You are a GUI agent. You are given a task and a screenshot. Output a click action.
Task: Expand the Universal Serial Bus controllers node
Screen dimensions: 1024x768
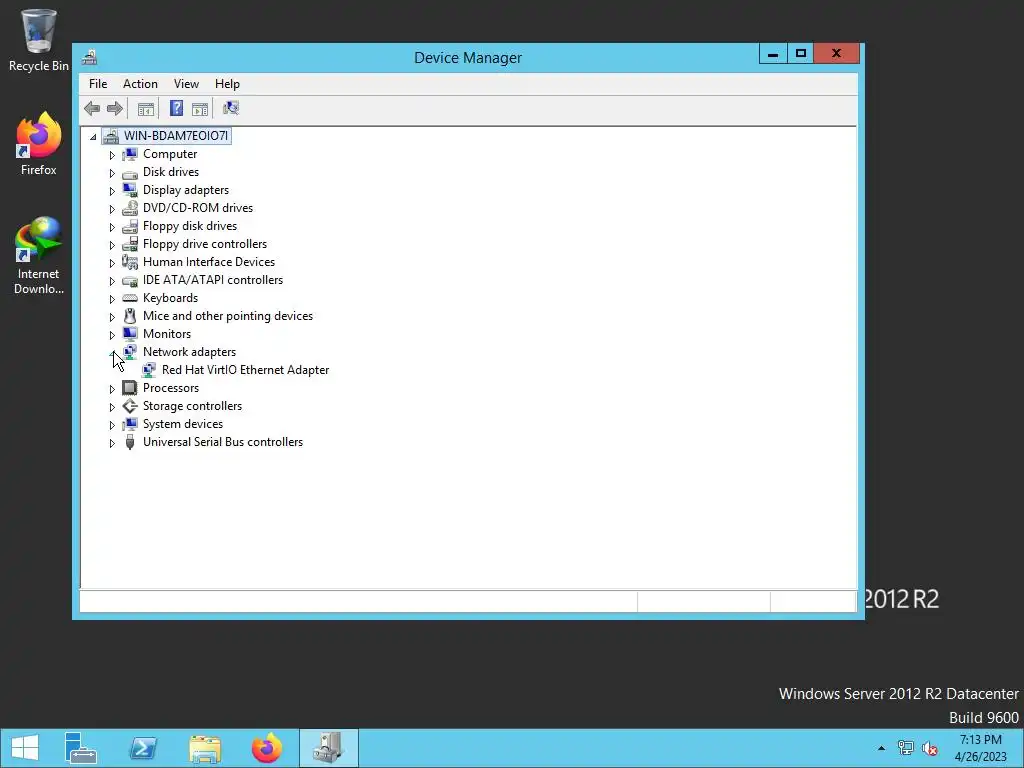point(112,443)
